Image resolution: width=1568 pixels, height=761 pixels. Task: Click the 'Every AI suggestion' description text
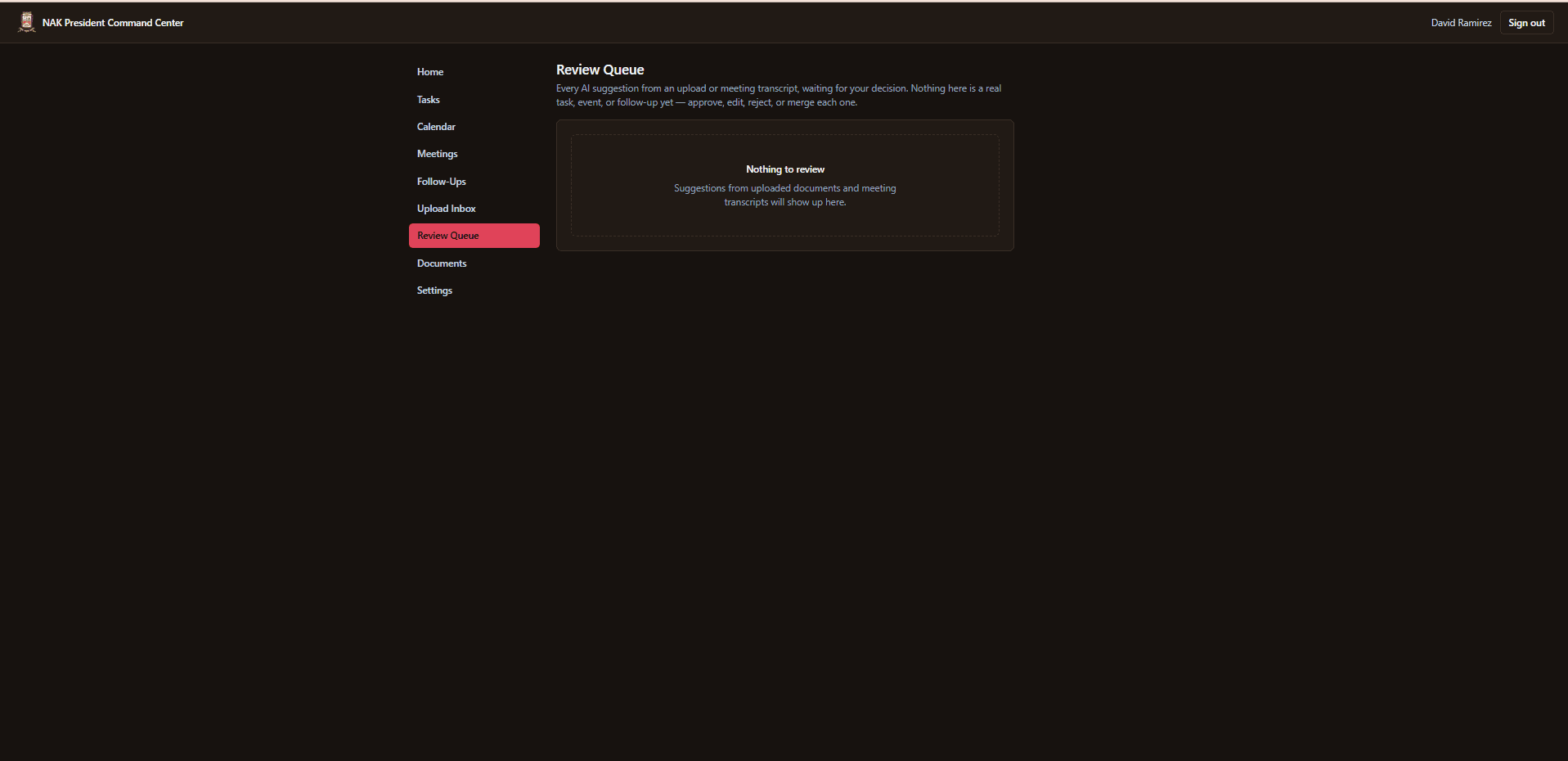click(779, 95)
